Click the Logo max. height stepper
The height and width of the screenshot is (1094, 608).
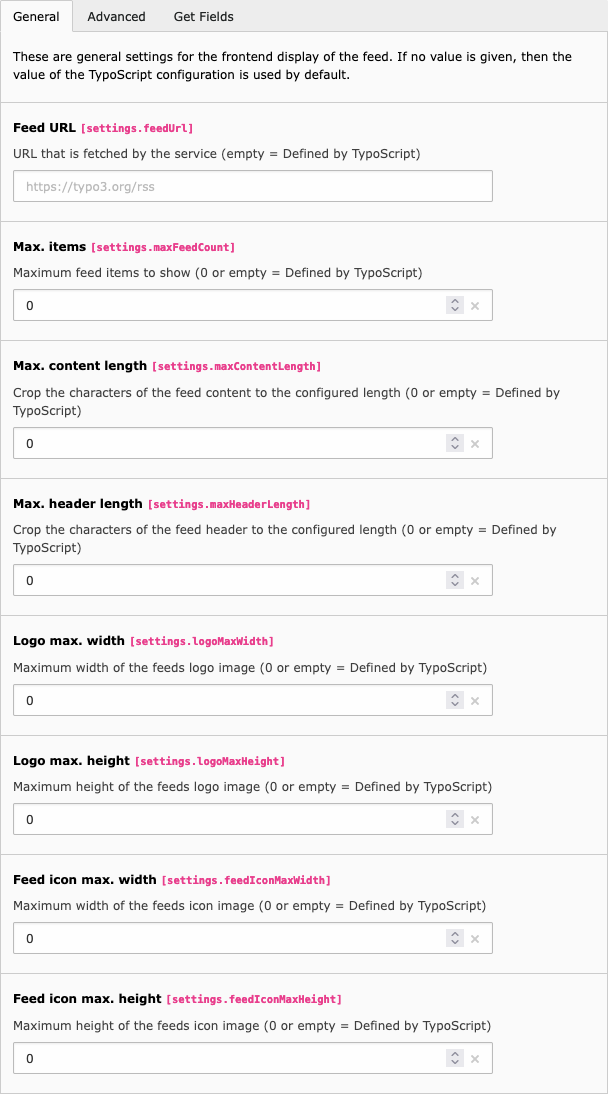[x=455, y=819]
